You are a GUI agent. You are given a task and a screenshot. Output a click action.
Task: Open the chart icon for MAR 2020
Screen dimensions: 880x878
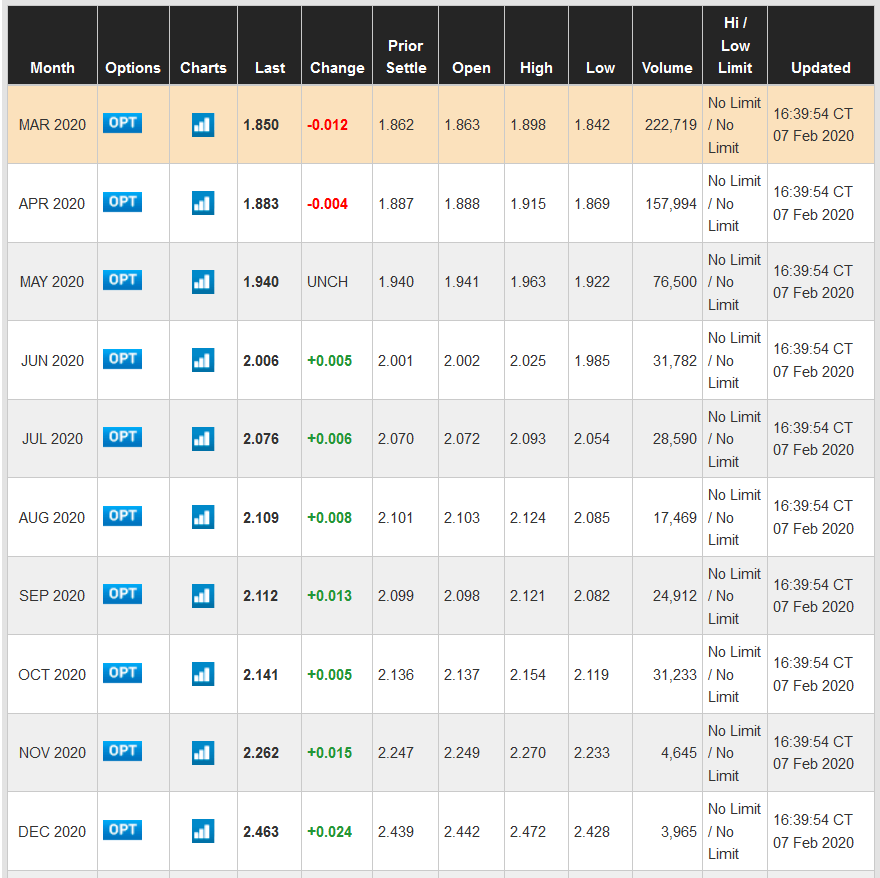203,125
